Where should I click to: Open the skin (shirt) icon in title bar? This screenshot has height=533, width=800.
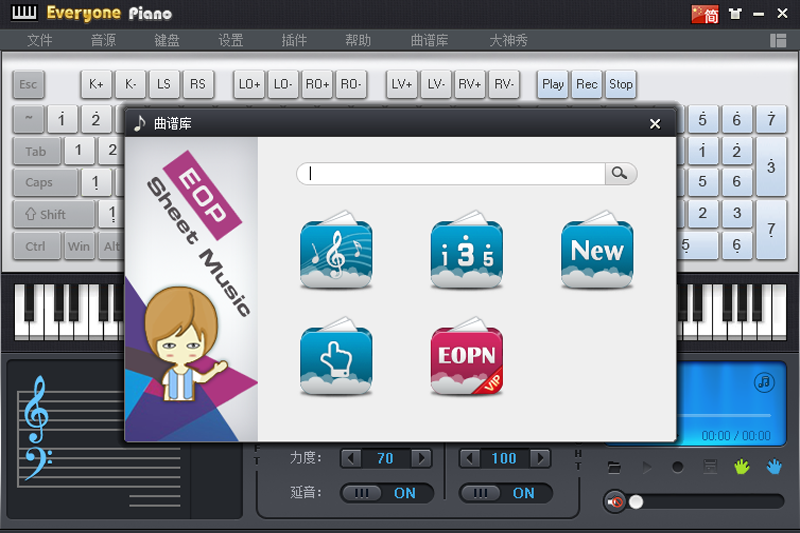coord(735,14)
